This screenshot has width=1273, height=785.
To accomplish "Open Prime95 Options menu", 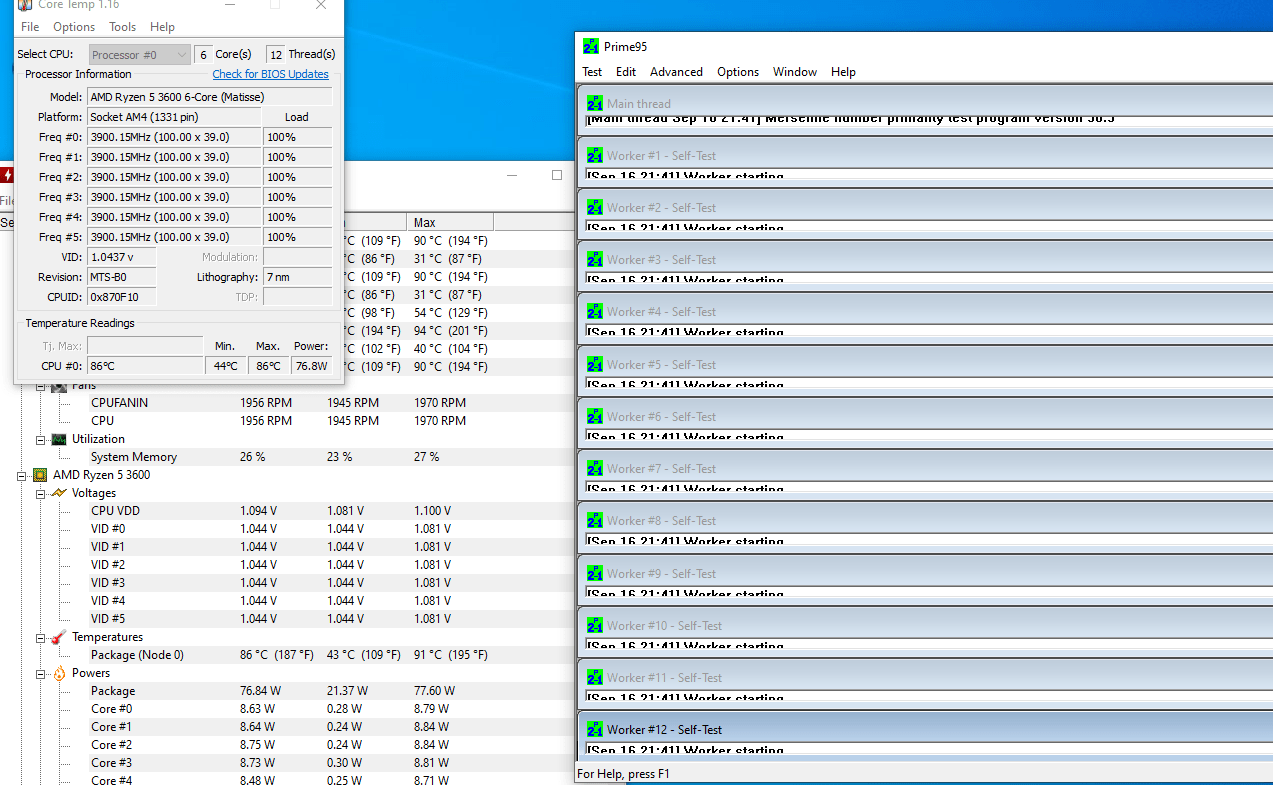I will (738, 72).
